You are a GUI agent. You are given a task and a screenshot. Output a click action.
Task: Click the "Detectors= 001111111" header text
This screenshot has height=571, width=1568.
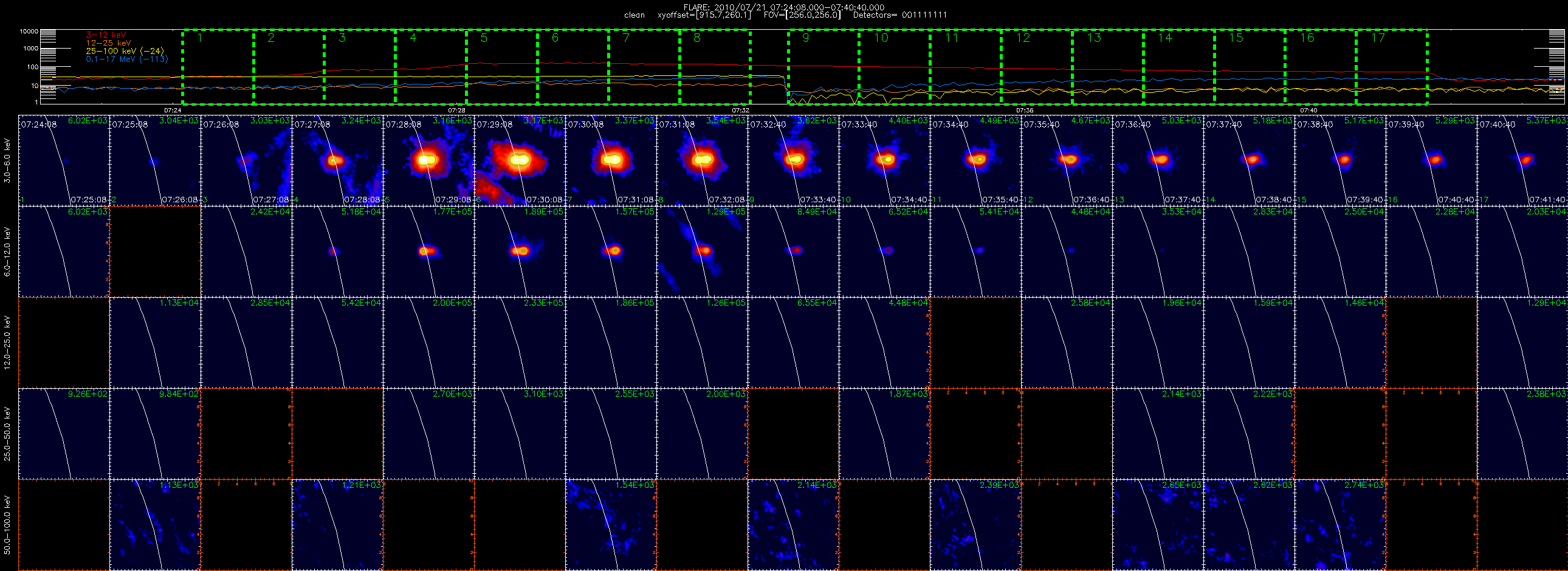tap(899, 15)
